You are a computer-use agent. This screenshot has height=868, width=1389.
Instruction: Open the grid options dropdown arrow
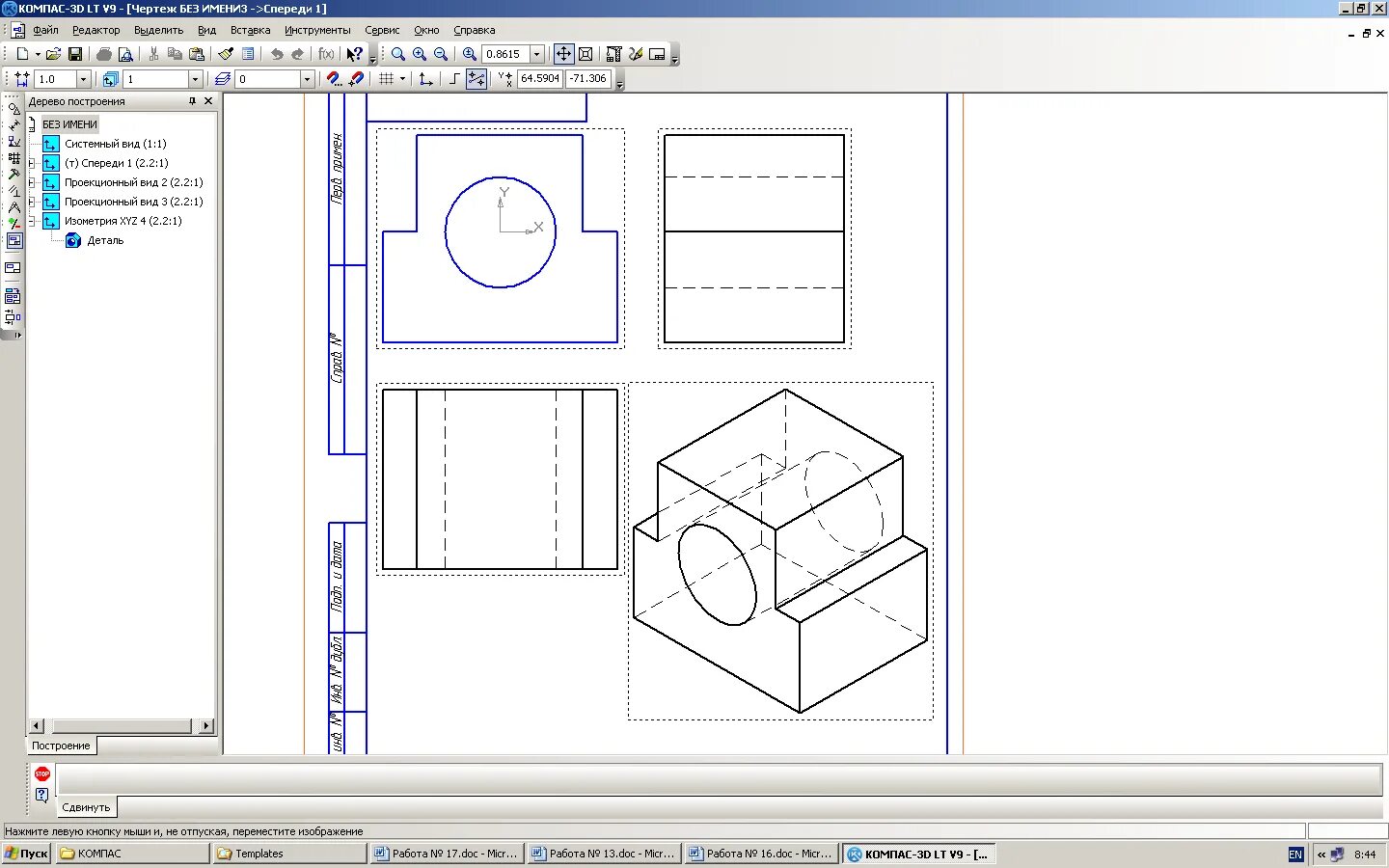pyautogui.click(x=402, y=79)
